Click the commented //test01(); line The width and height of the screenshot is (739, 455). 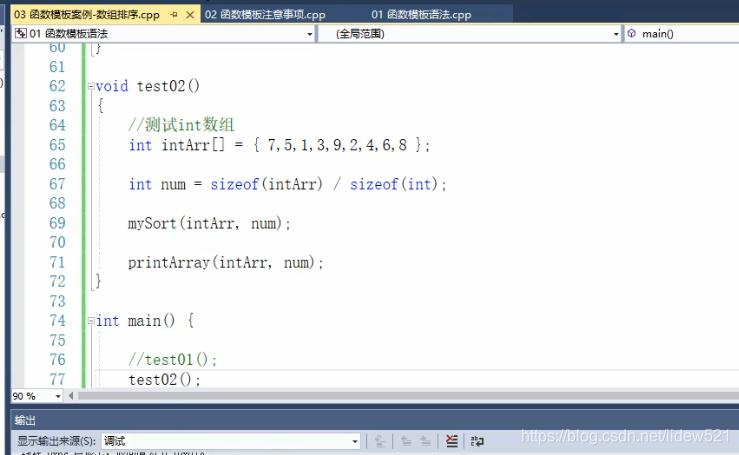pyautogui.click(x=172, y=360)
